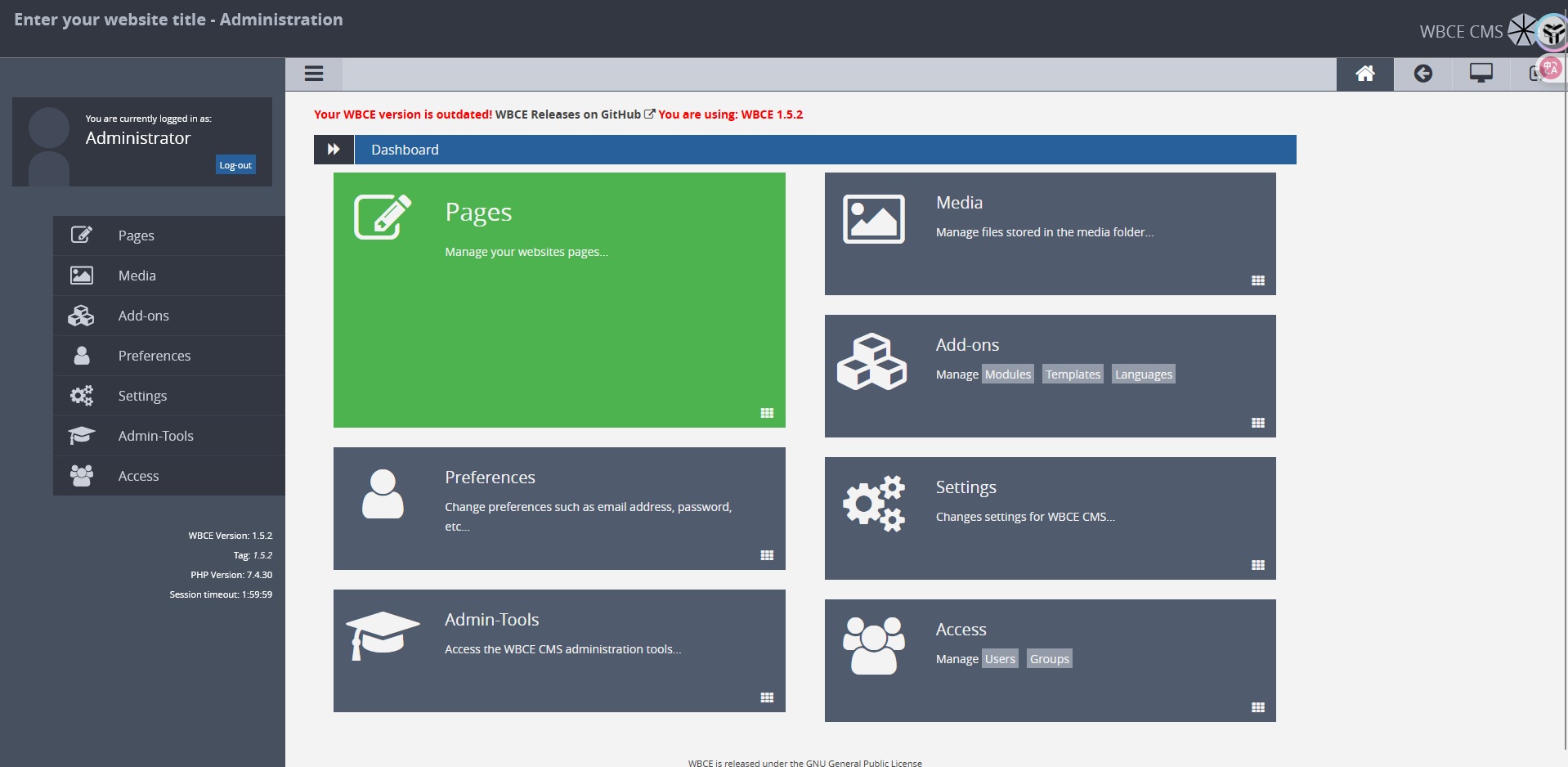Click the monitor view-website icon

click(1481, 74)
